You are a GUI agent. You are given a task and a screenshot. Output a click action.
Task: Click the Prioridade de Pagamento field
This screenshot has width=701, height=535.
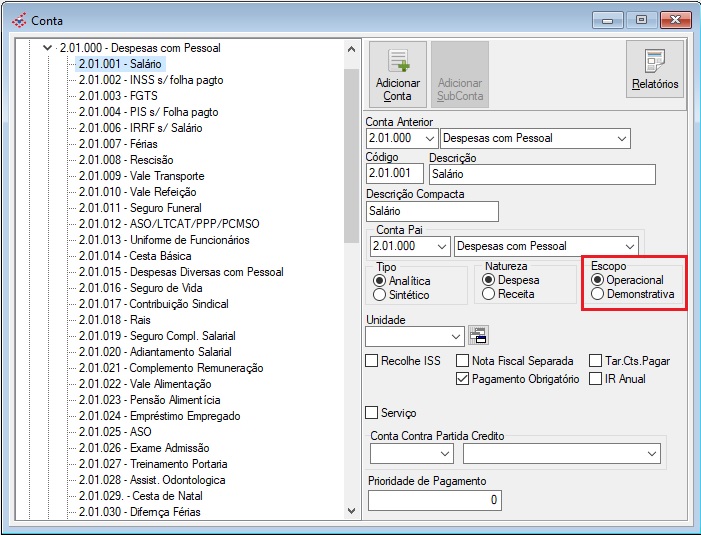point(434,500)
